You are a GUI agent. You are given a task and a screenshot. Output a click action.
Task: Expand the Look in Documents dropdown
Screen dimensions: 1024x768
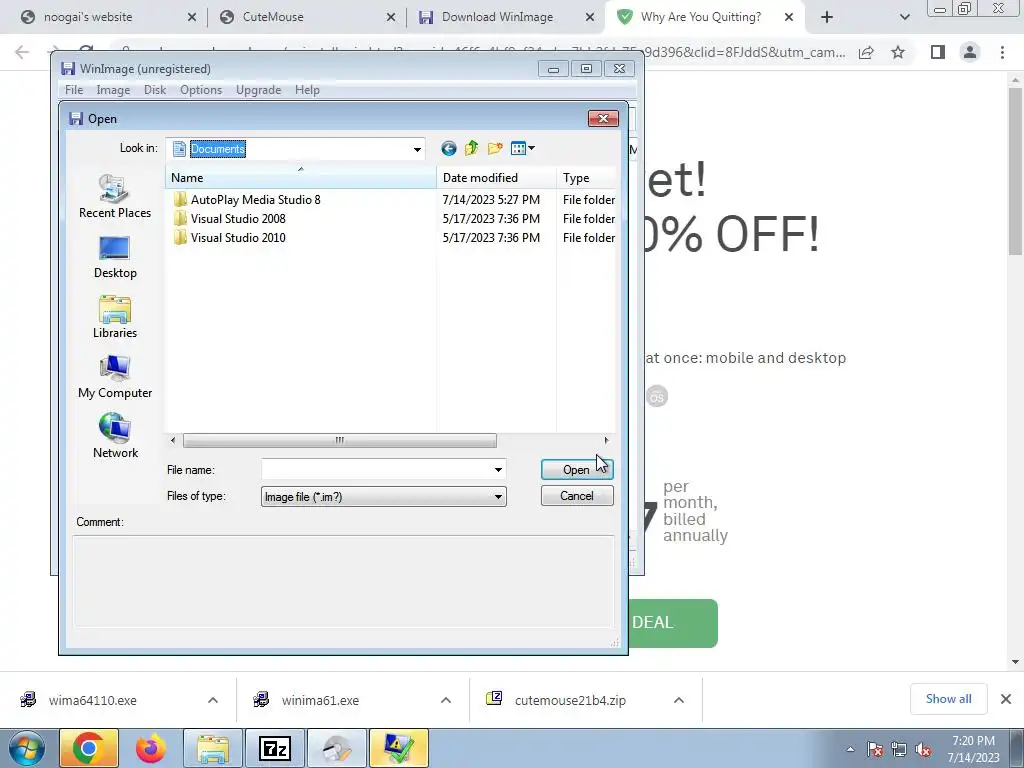417,150
